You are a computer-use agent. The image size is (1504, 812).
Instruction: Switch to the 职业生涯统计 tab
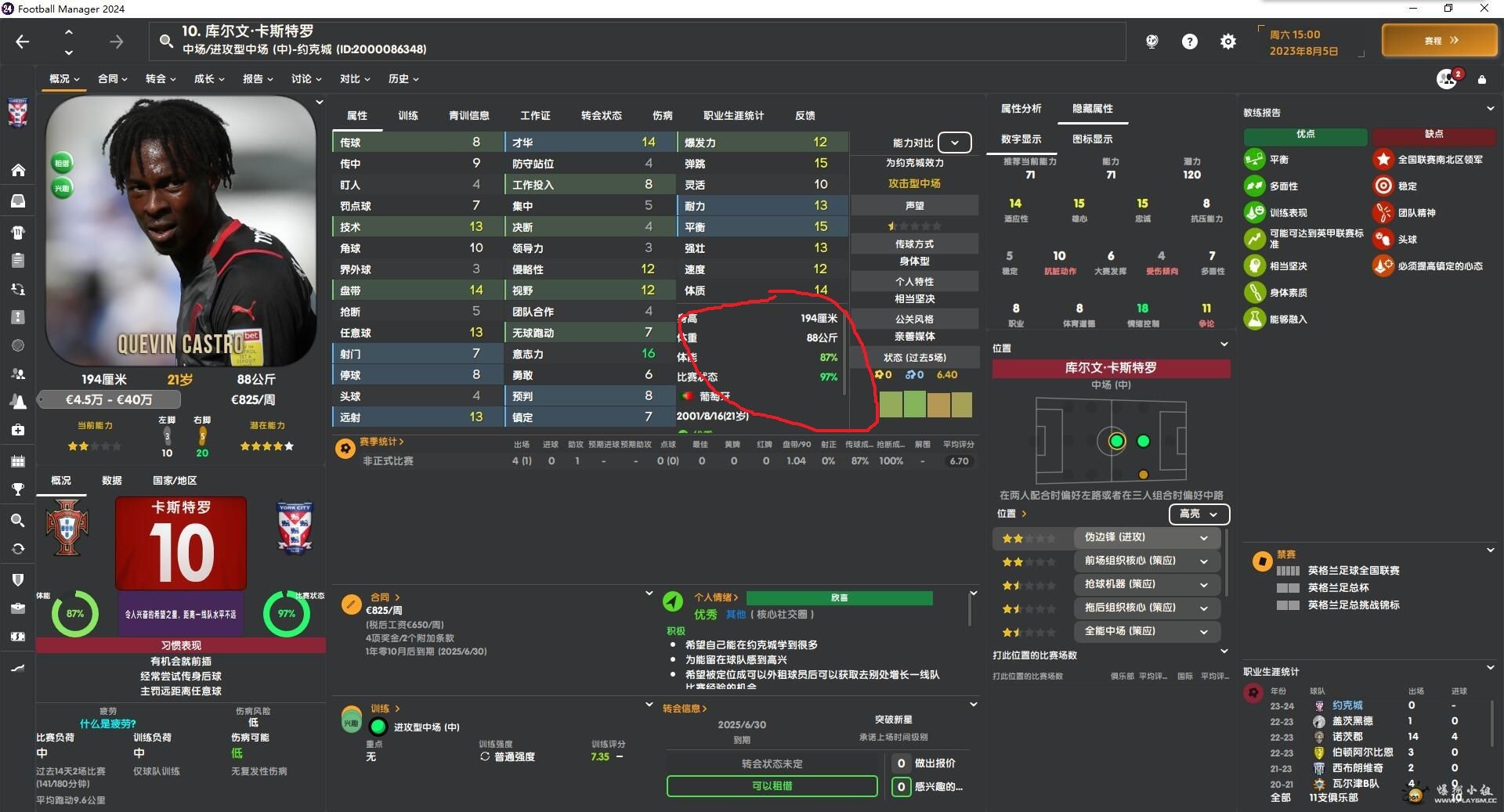(x=733, y=116)
